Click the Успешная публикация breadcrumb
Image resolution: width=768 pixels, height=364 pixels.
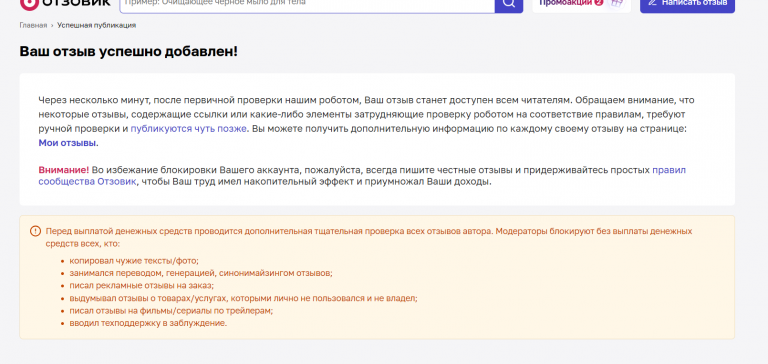[x=96, y=25]
